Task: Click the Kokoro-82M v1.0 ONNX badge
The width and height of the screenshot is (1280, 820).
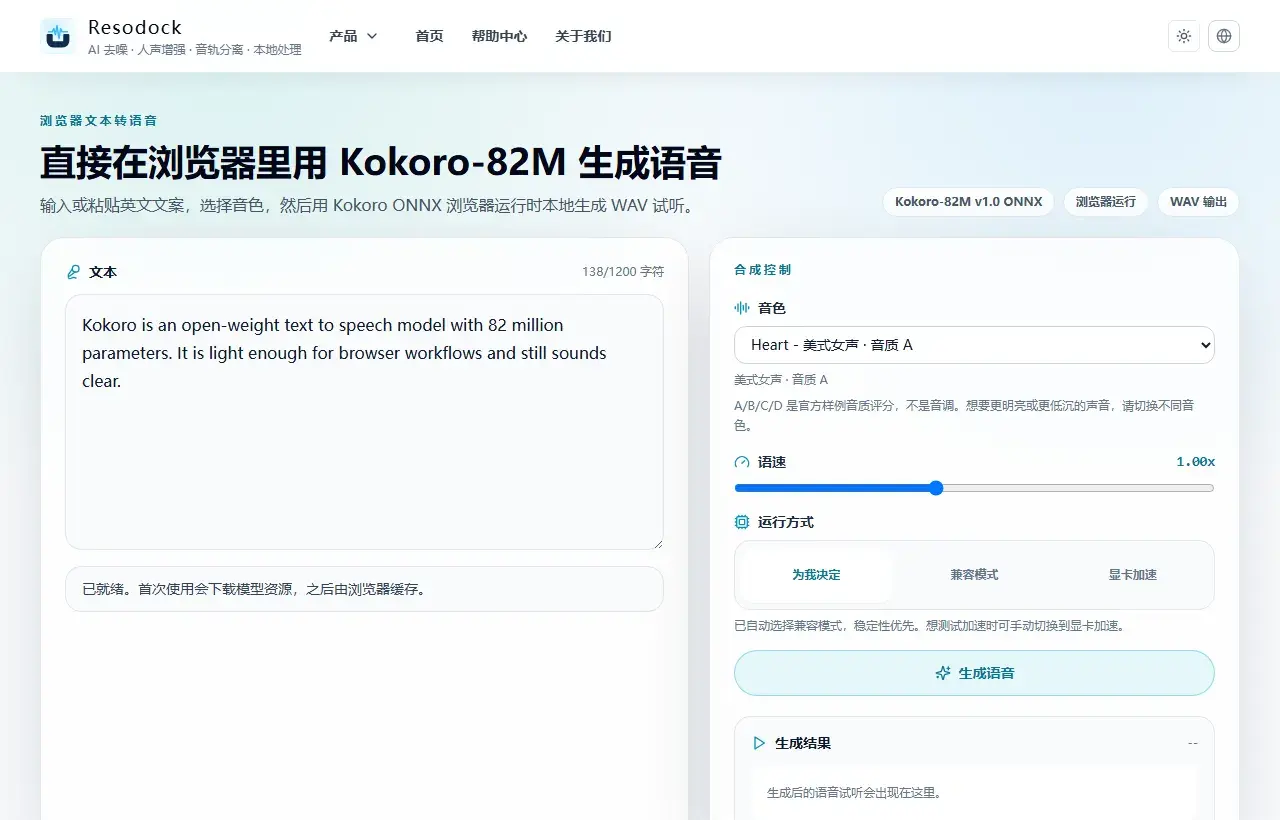Action: point(968,201)
